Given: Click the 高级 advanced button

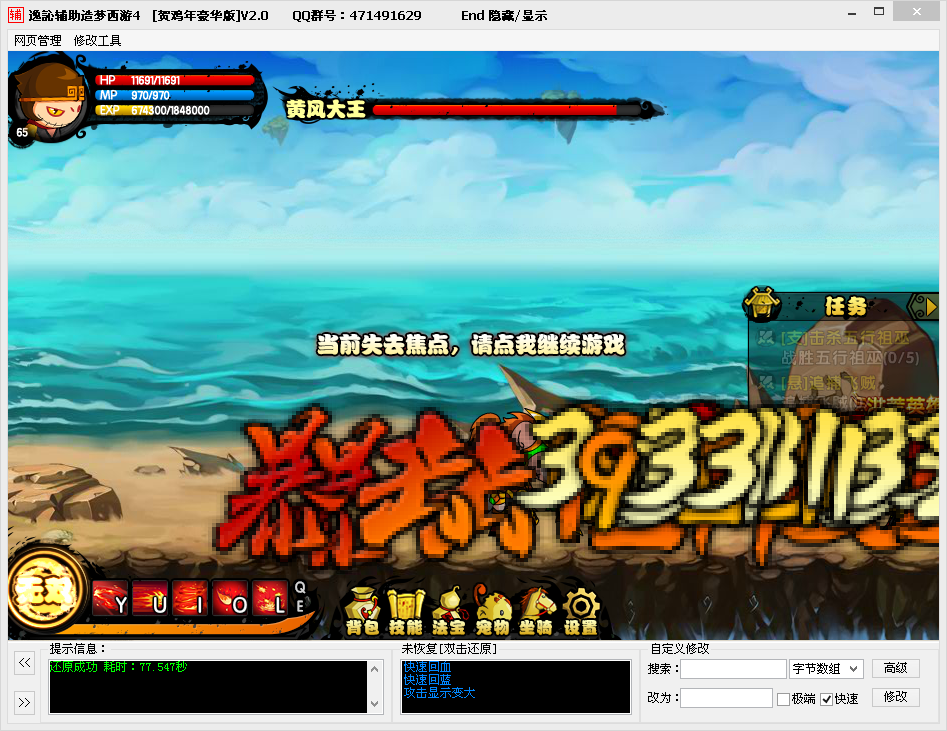Looking at the screenshot, I should [896, 668].
